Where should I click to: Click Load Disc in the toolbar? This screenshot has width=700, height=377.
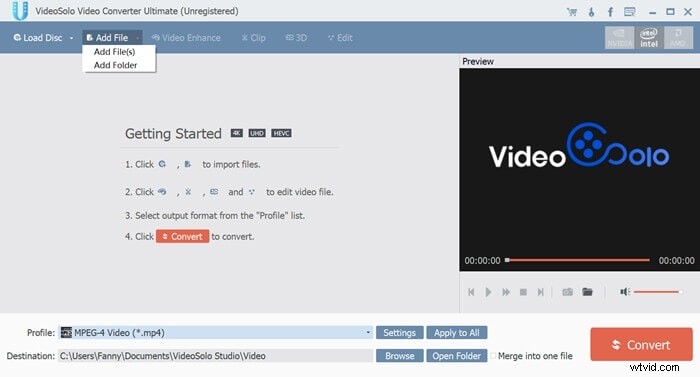tap(38, 38)
